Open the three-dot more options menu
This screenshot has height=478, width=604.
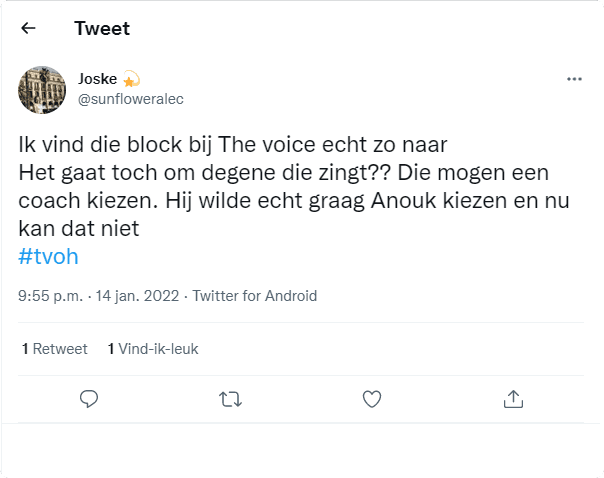click(573, 79)
